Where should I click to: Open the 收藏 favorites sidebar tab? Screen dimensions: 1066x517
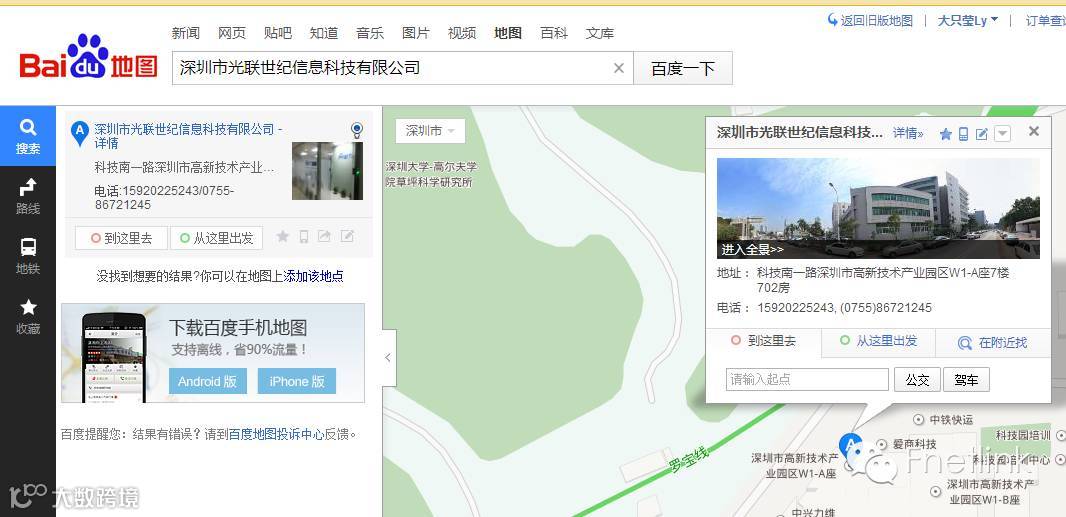[x=28, y=316]
